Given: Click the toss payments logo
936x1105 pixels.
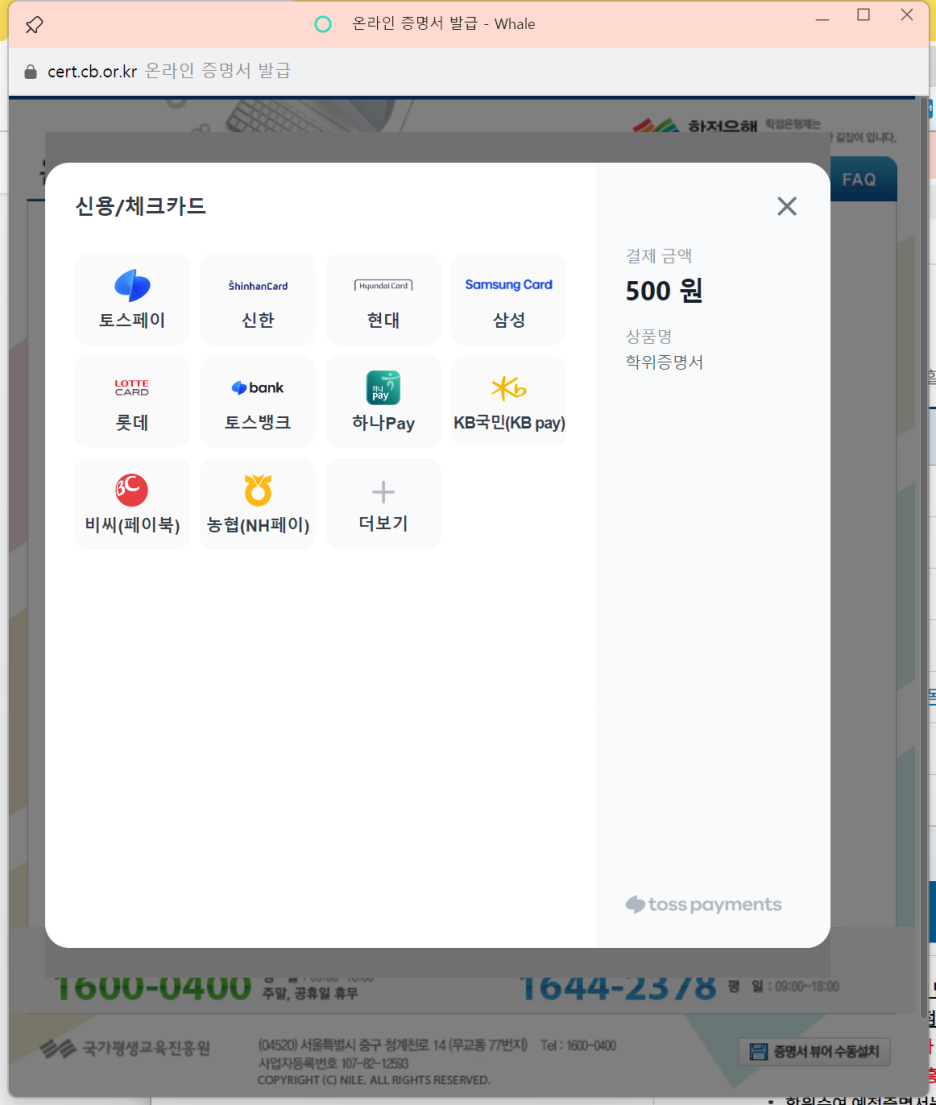Looking at the screenshot, I should 703,904.
